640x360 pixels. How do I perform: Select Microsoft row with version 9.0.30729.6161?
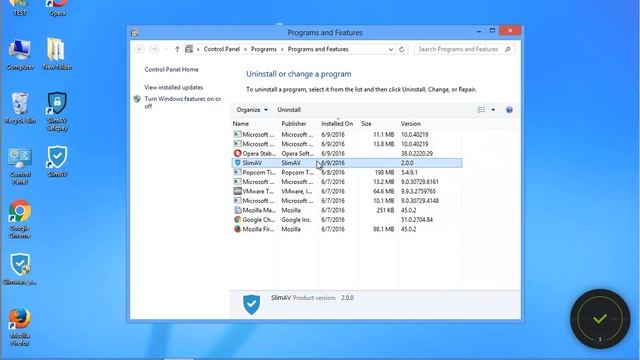click(x=347, y=182)
